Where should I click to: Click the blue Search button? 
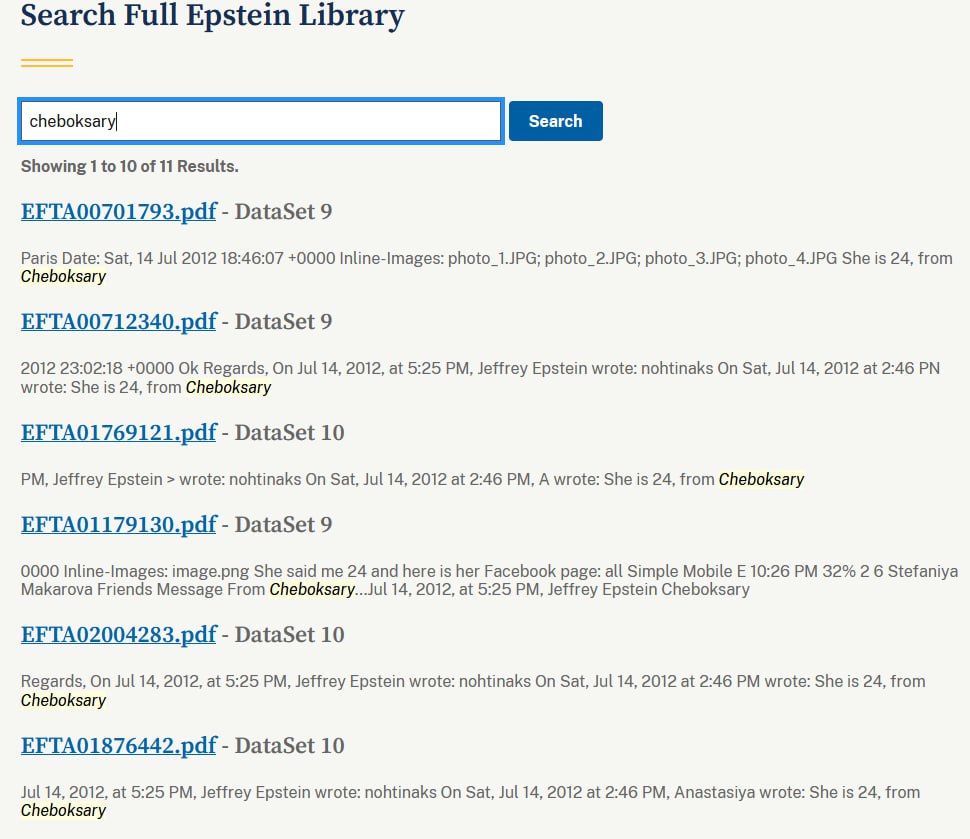click(556, 121)
